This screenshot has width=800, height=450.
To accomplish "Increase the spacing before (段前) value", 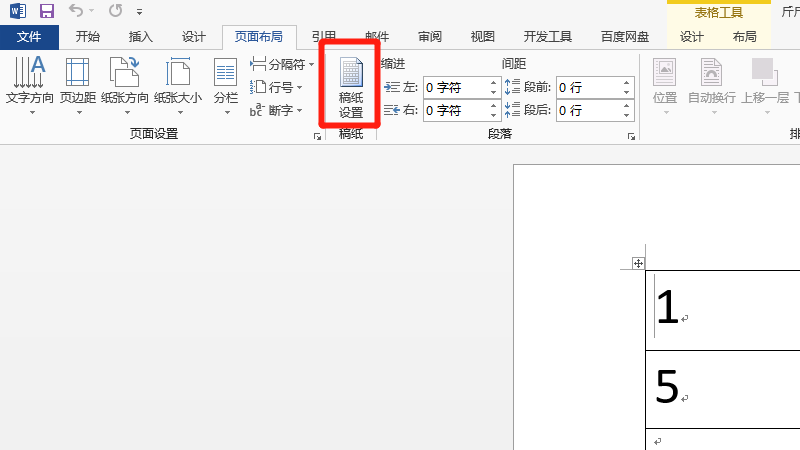I will tap(628, 82).
